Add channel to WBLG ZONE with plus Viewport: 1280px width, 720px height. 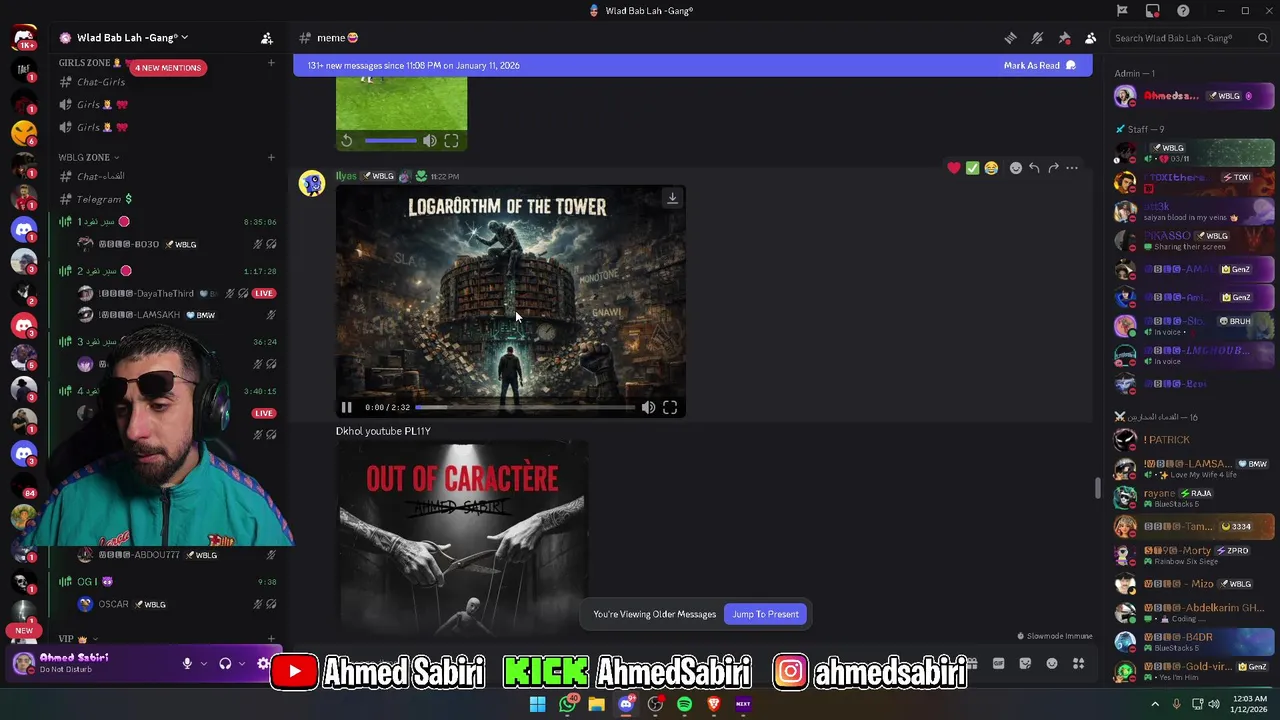coord(271,157)
